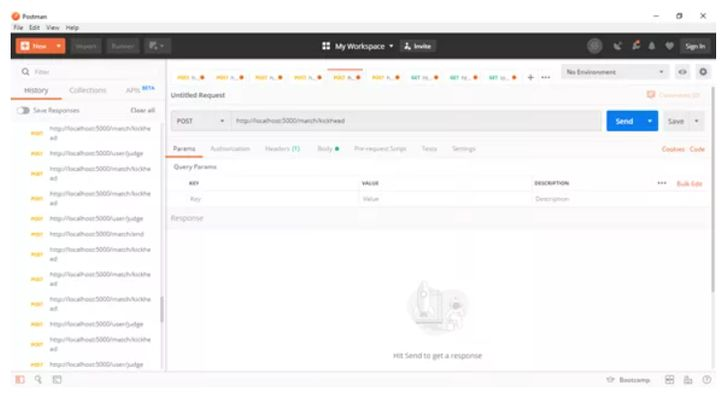Open the Help menu
Screen dimensions: 720x396
pyautogui.click(x=72, y=28)
